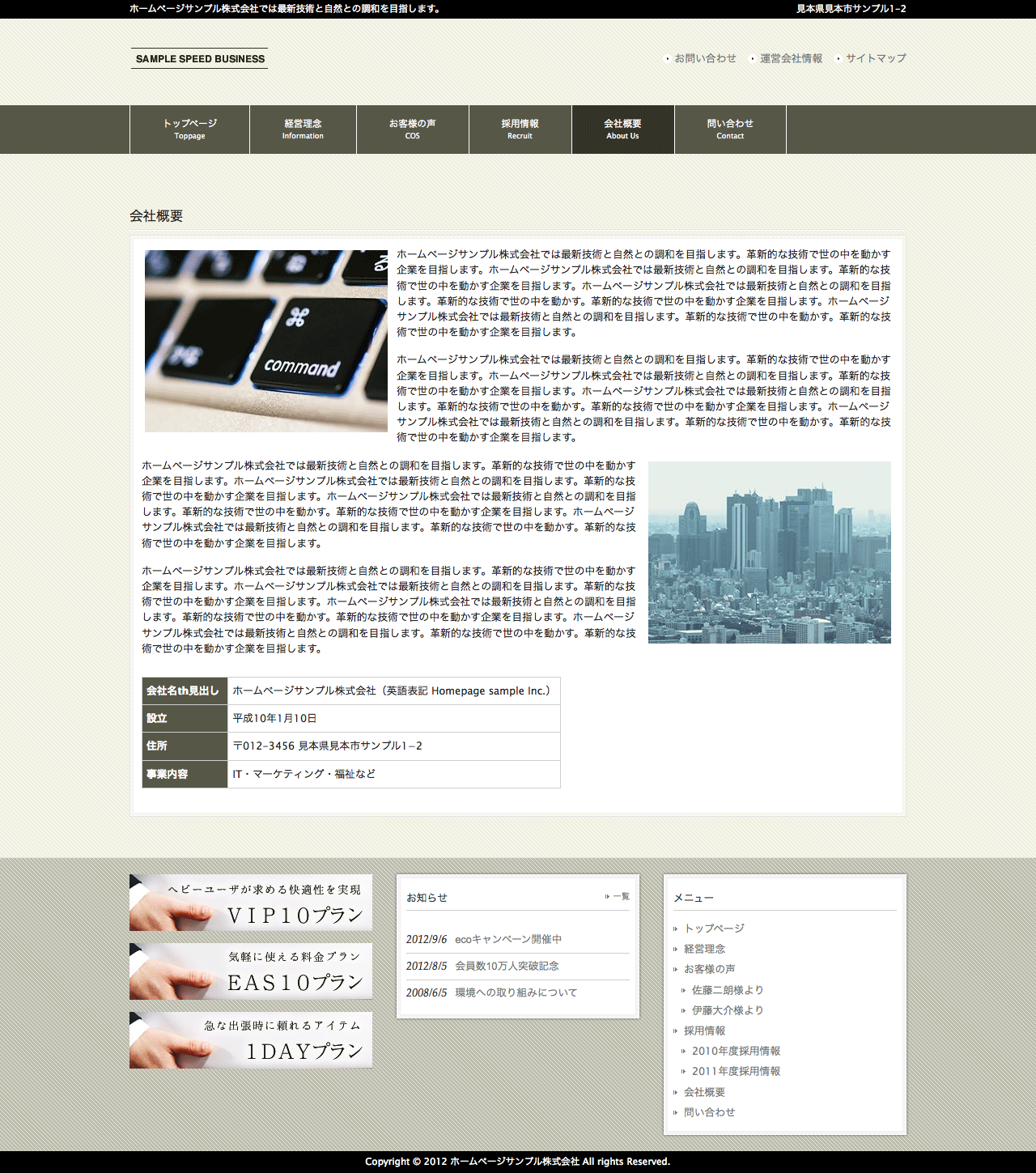Open the VIP10プラン banner
Screen dimensions: 1036x1173
(251, 903)
